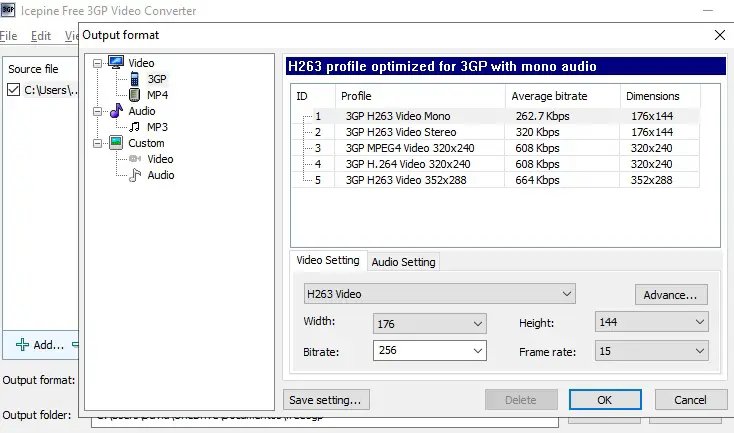Screen dimensions: 734x433
Task: Collapse the Audio tree node
Action: click(x=97, y=111)
